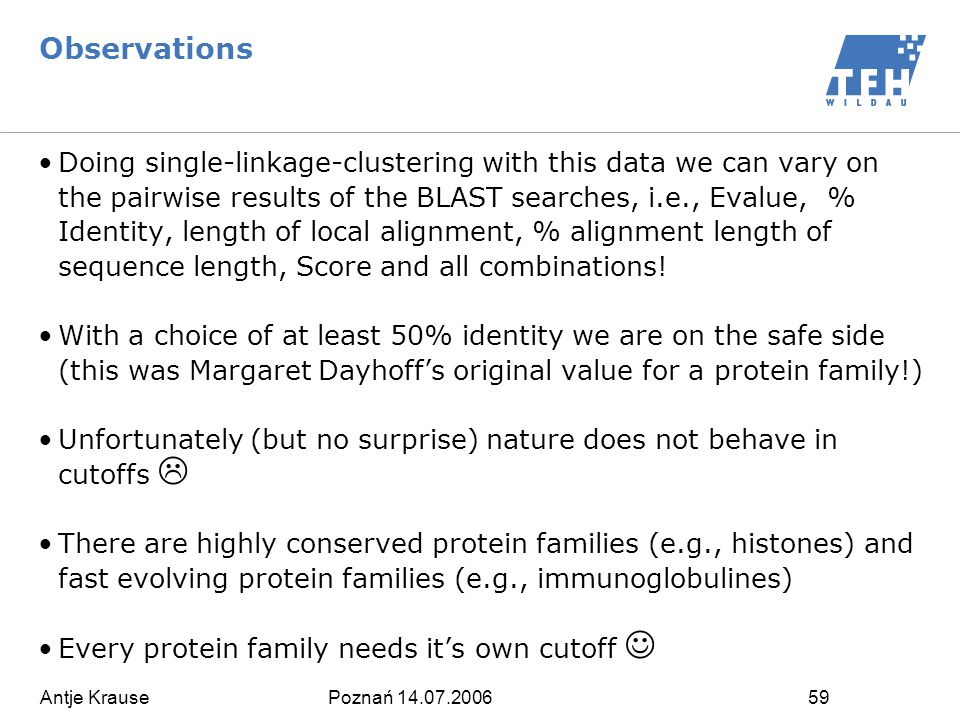Image resolution: width=960 pixels, height=720 pixels.
Task: Click the bullet point before 'With a choice'
Action: tap(45, 336)
